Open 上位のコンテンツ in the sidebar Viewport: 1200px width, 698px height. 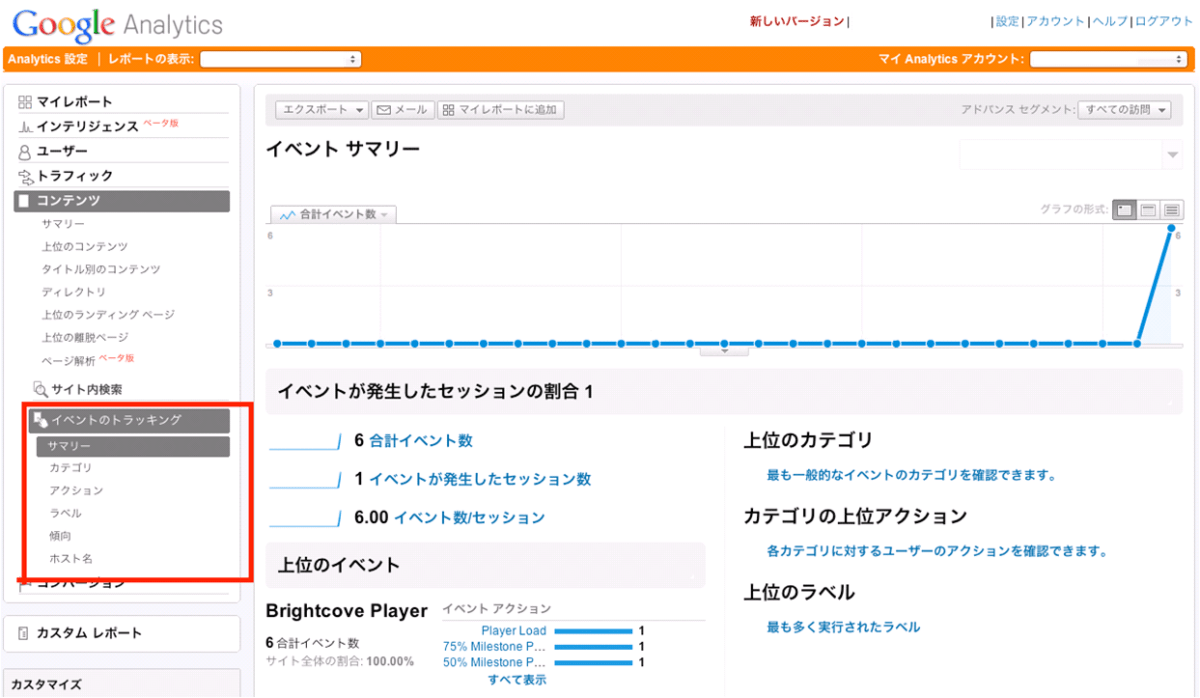[84, 247]
